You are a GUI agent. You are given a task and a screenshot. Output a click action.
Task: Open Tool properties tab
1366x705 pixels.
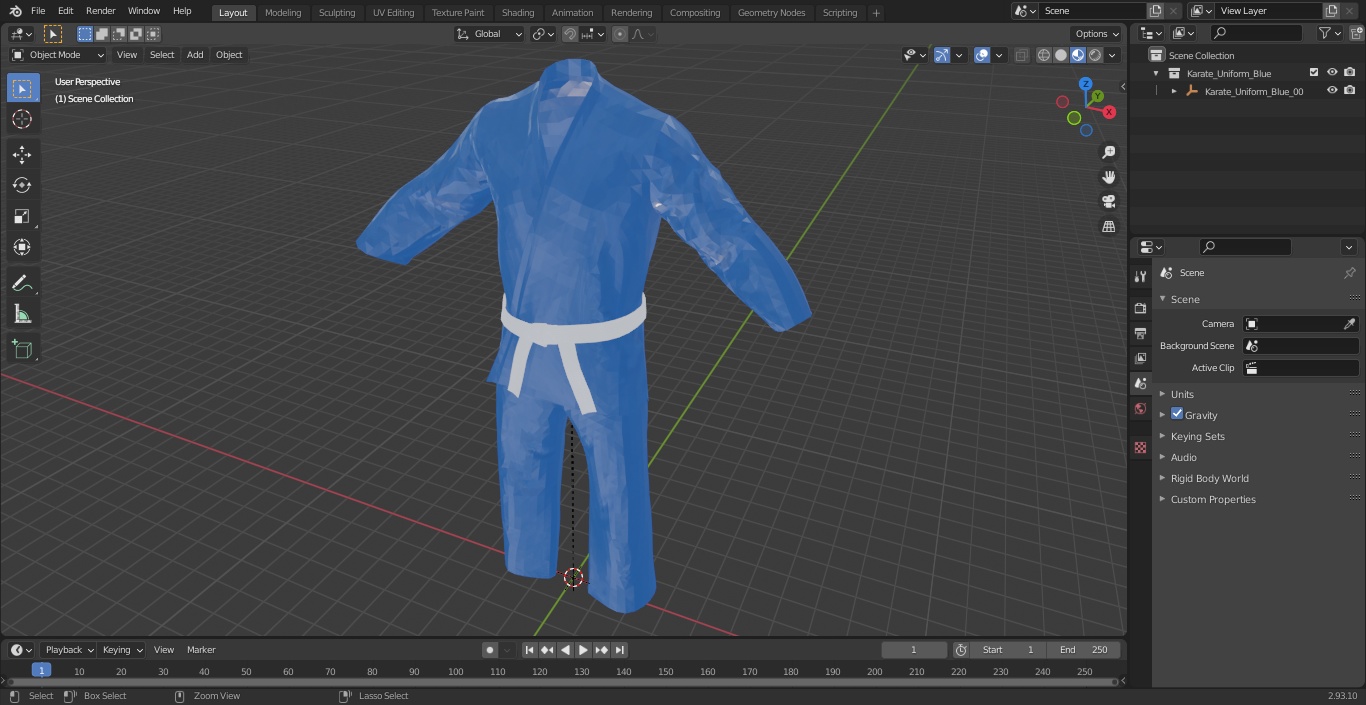[x=1140, y=276]
